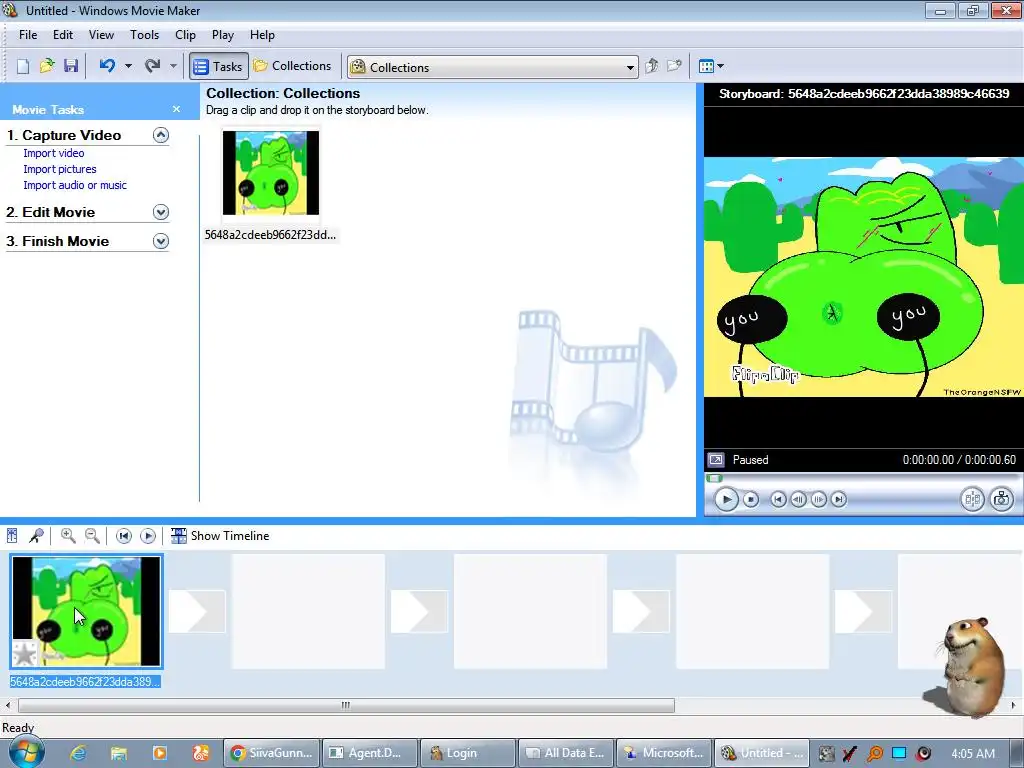
Task: Click the second empty storyboard slot
Action: (530, 612)
